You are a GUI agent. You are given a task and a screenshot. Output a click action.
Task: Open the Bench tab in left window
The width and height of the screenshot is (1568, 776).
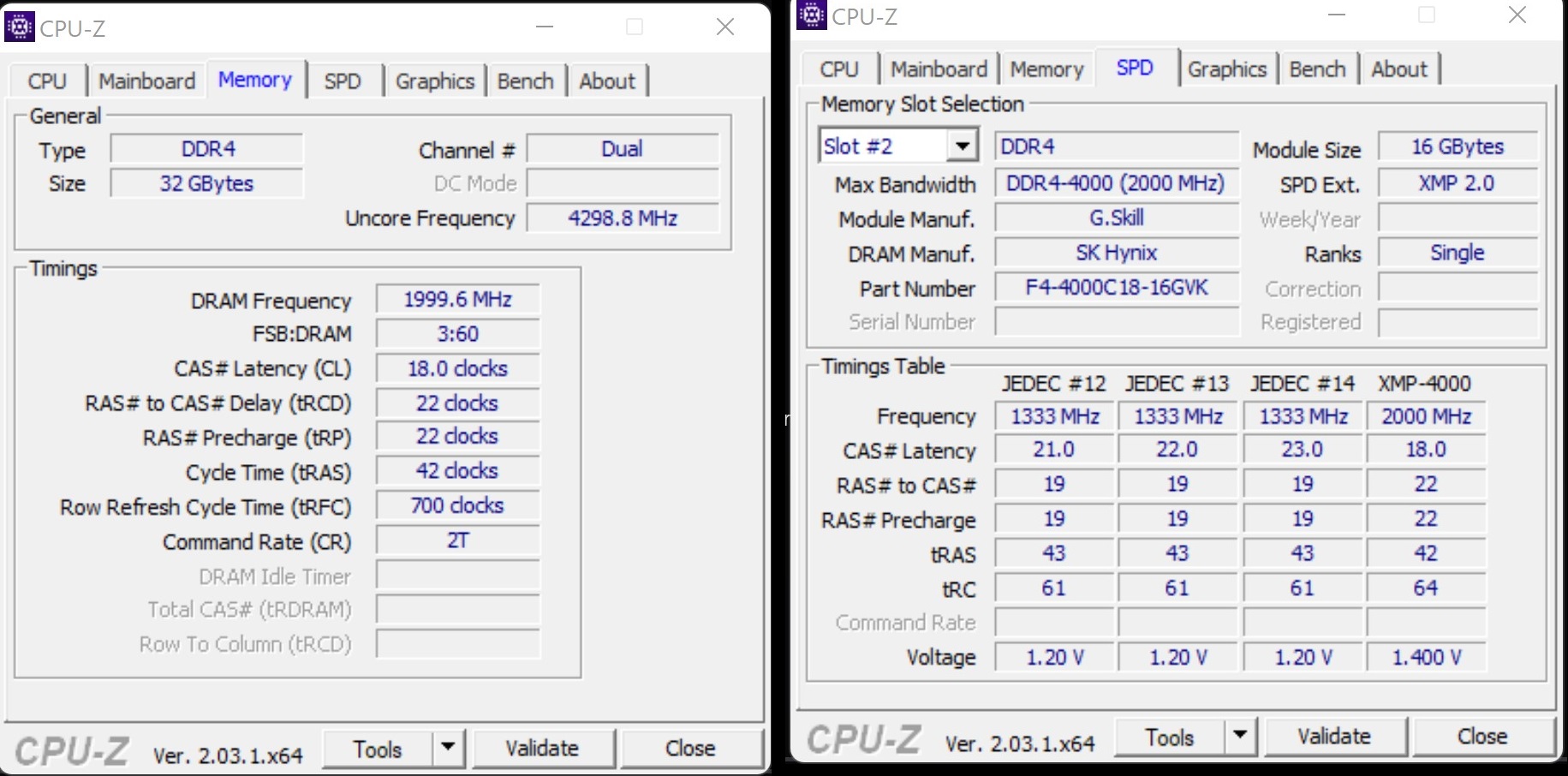point(526,81)
